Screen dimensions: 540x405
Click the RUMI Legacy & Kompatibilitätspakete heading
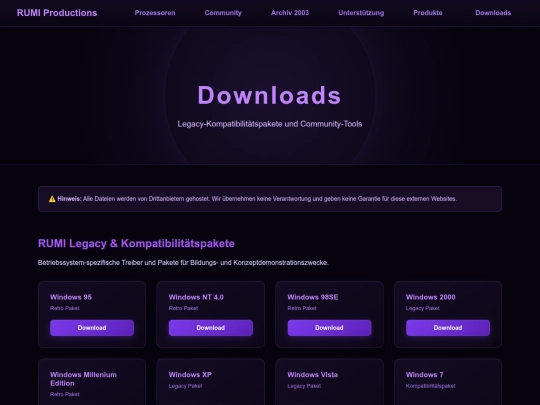[136, 243]
